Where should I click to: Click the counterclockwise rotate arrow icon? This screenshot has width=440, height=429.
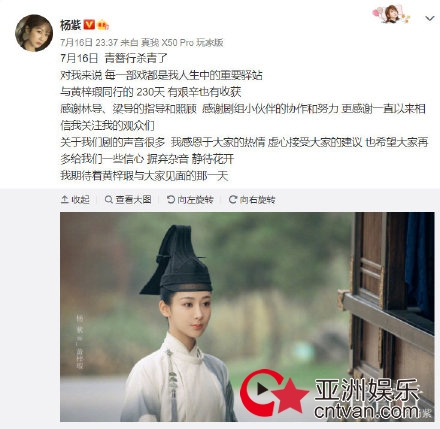tap(171, 200)
